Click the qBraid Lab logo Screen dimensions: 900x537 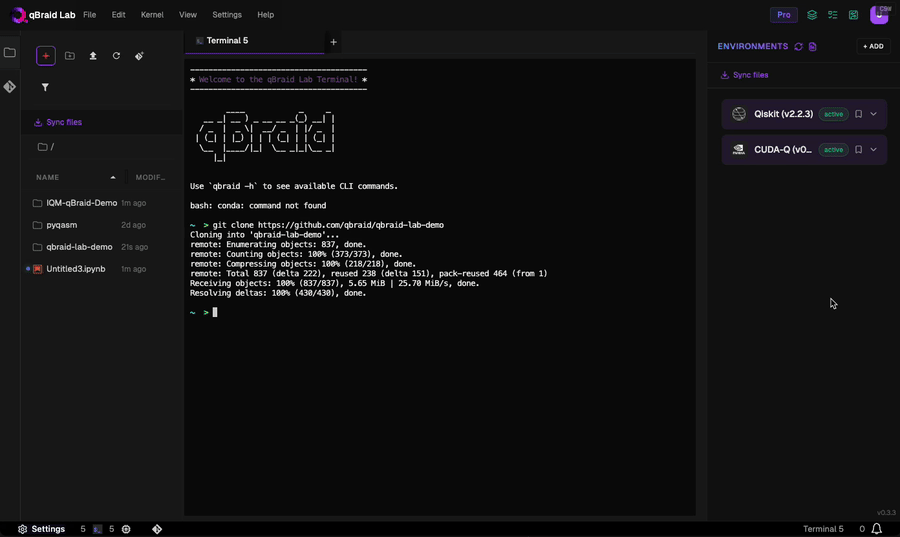pos(19,15)
